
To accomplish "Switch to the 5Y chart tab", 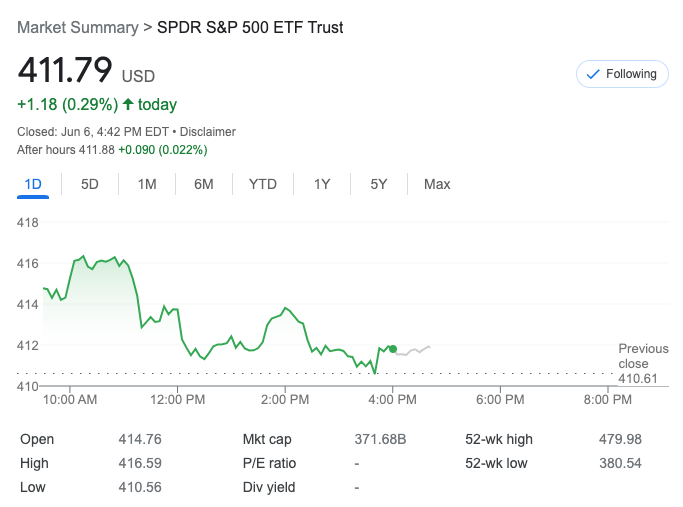I will (x=379, y=184).
